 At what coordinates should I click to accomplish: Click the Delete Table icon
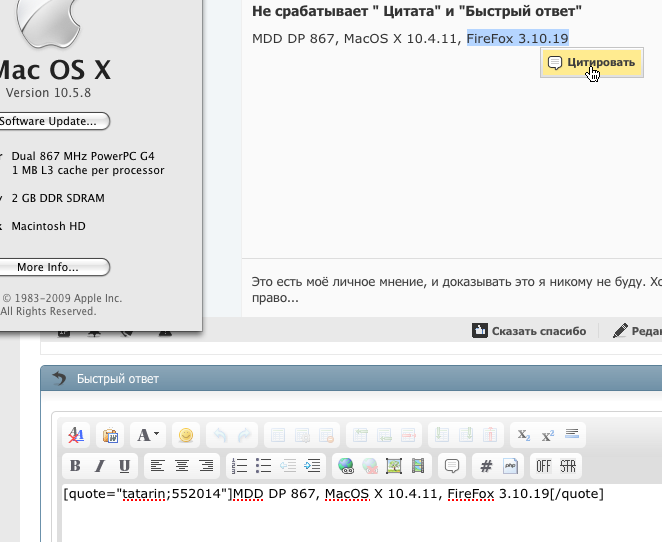click(326, 435)
